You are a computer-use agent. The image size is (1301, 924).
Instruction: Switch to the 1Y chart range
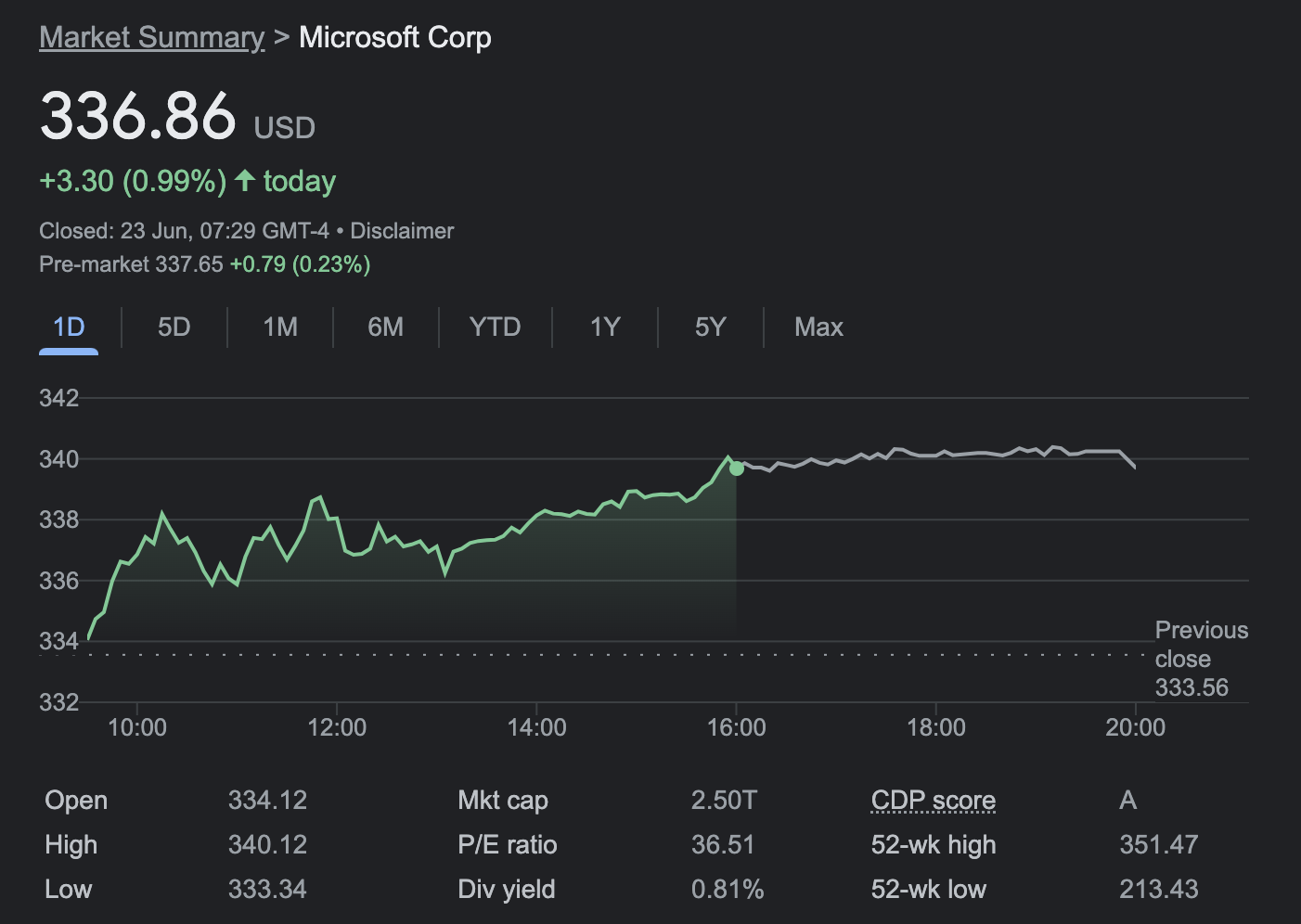[605, 327]
